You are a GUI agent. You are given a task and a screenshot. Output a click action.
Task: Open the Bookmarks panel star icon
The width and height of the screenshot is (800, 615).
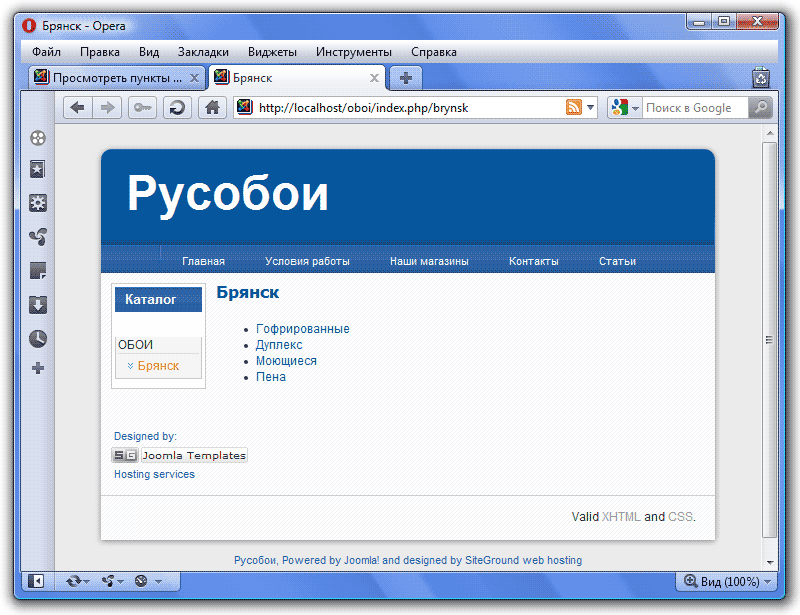[38, 170]
